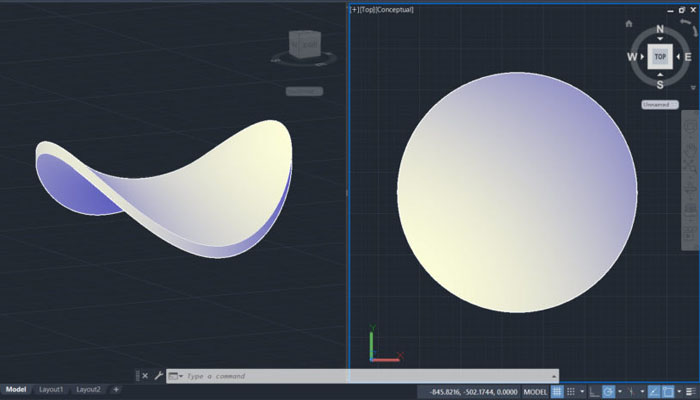Screen dimensions: 700x400
Task: Click the ViewCube Home icon
Action: tap(628, 23)
